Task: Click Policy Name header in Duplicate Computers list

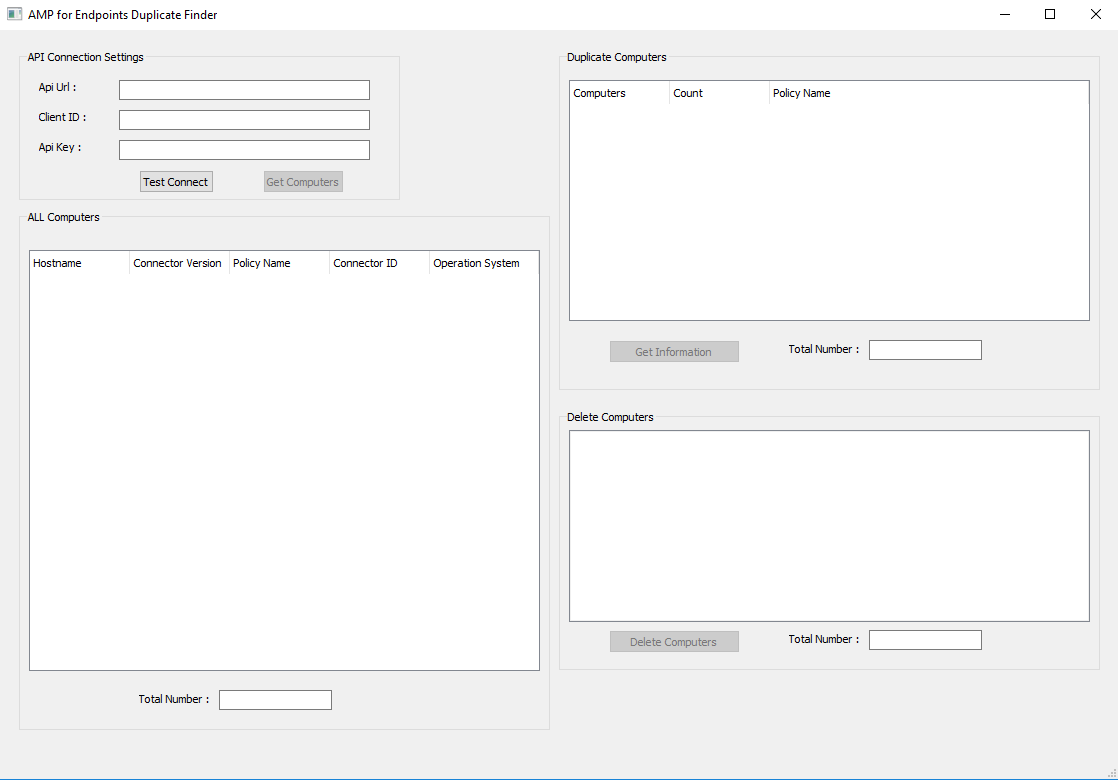Action: point(928,93)
